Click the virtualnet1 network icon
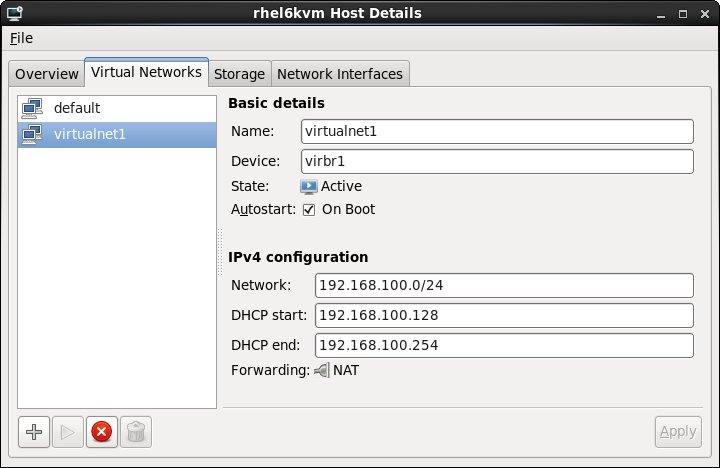The height and width of the screenshot is (468, 720). click(x=32, y=134)
